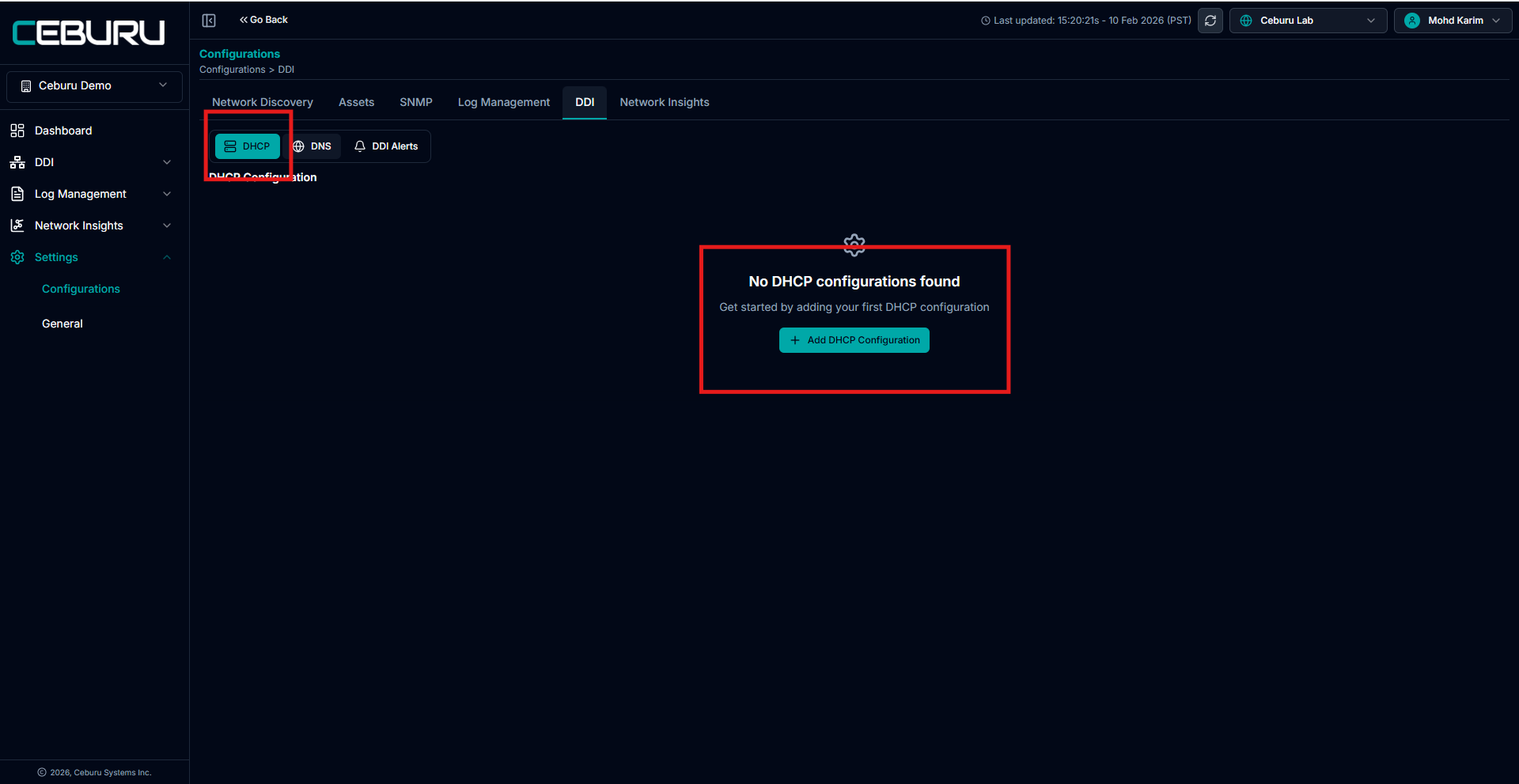Click the plus icon on Add DHCP Configuration
1519x784 pixels.
[x=795, y=340]
